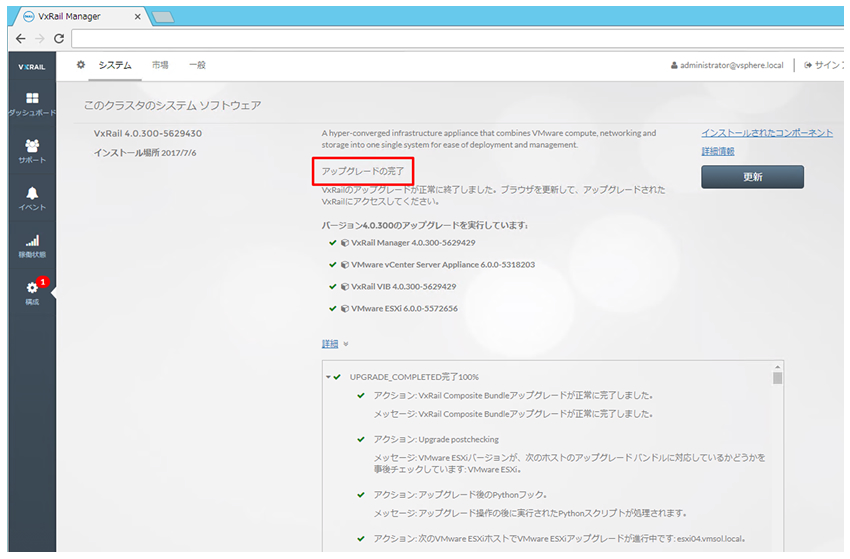Open the 詳細情報 link

(718, 151)
